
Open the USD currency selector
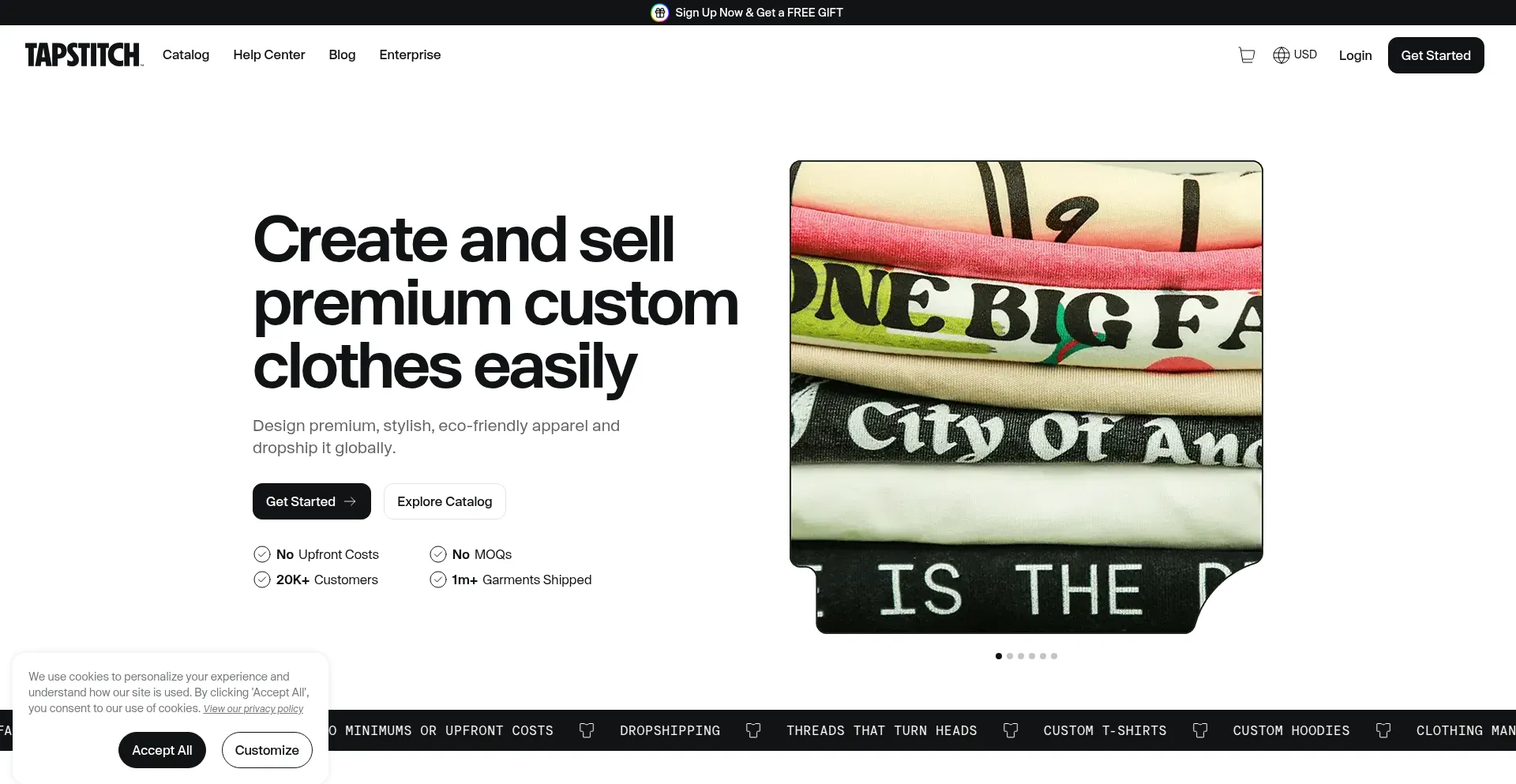click(1295, 54)
